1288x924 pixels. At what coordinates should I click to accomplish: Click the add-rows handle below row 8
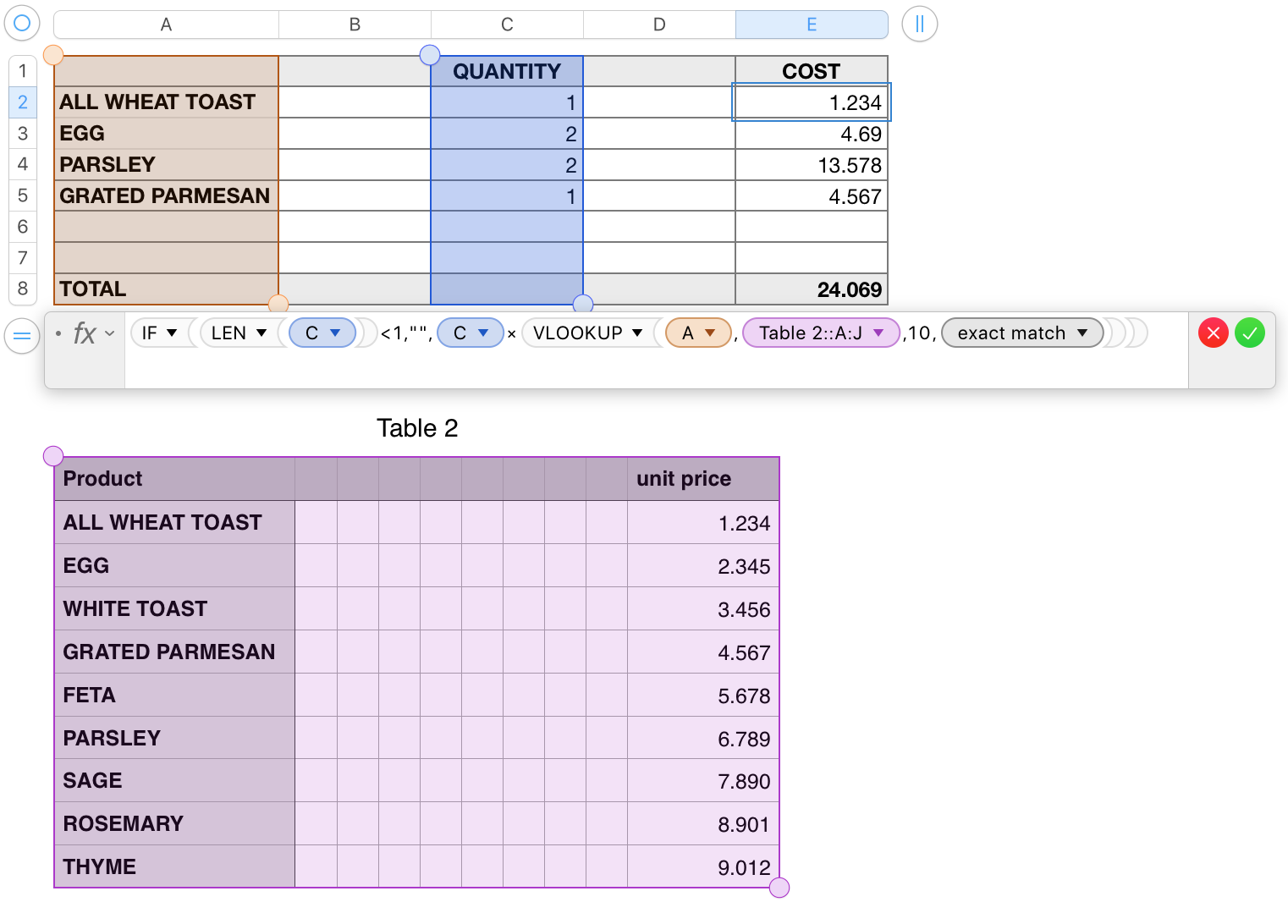[23, 335]
